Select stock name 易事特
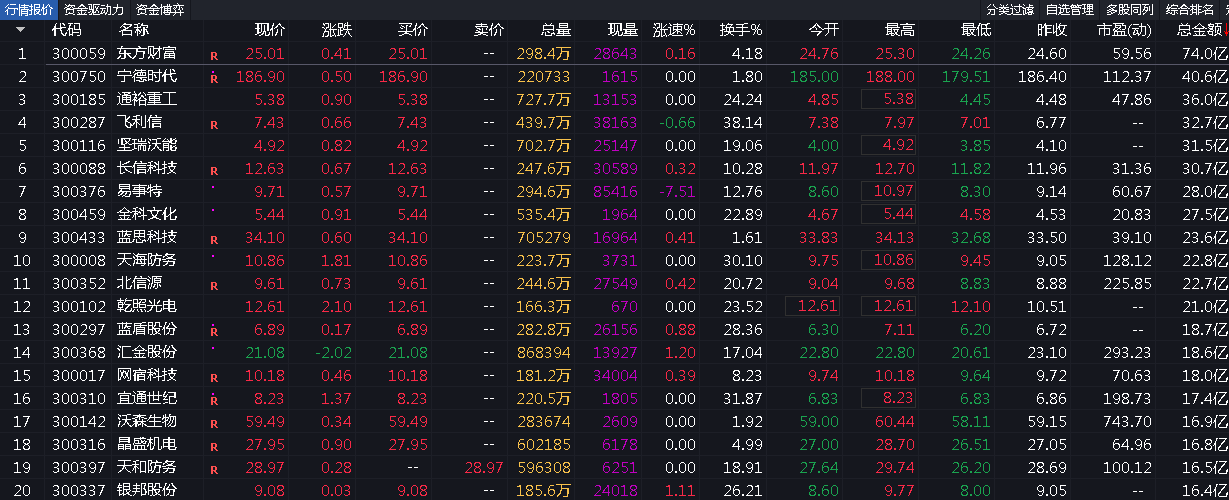Viewport: 1229px width, 500px height. [x=140, y=191]
